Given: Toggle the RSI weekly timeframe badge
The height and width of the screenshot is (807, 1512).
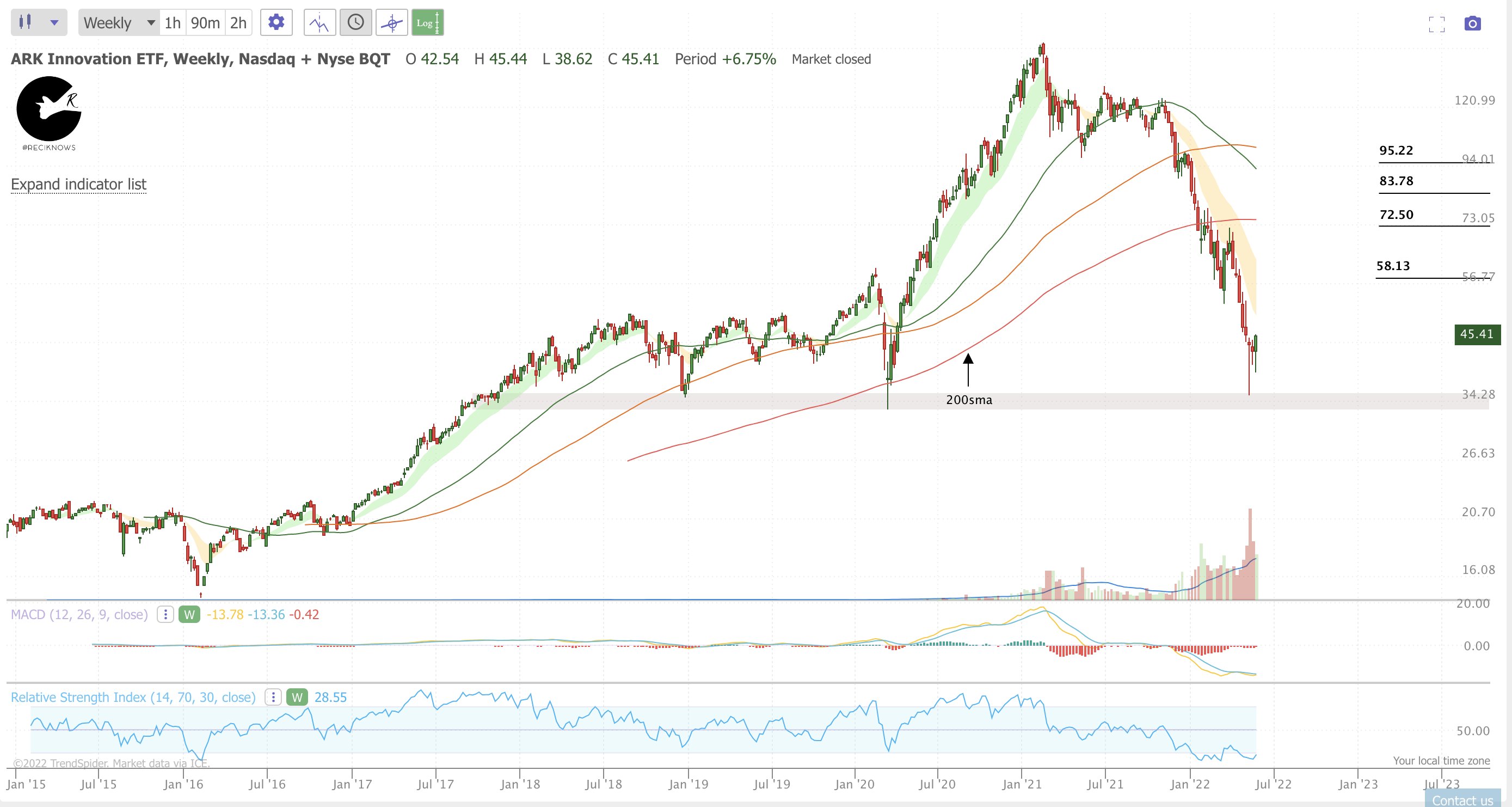Looking at the screenshot, I should 297,697.
